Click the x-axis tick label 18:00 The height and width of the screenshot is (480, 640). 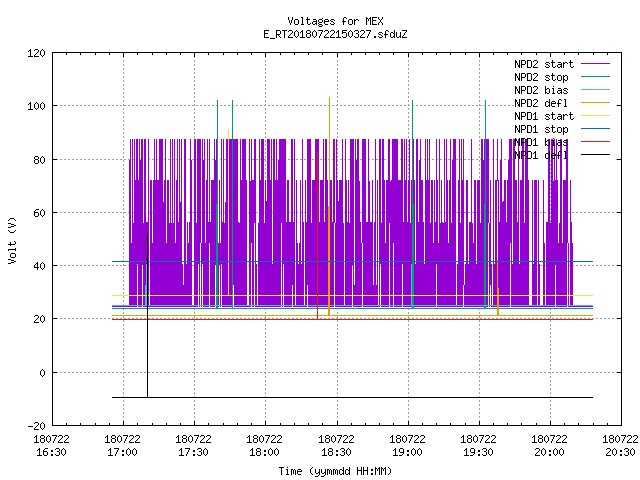coord(264,452)
